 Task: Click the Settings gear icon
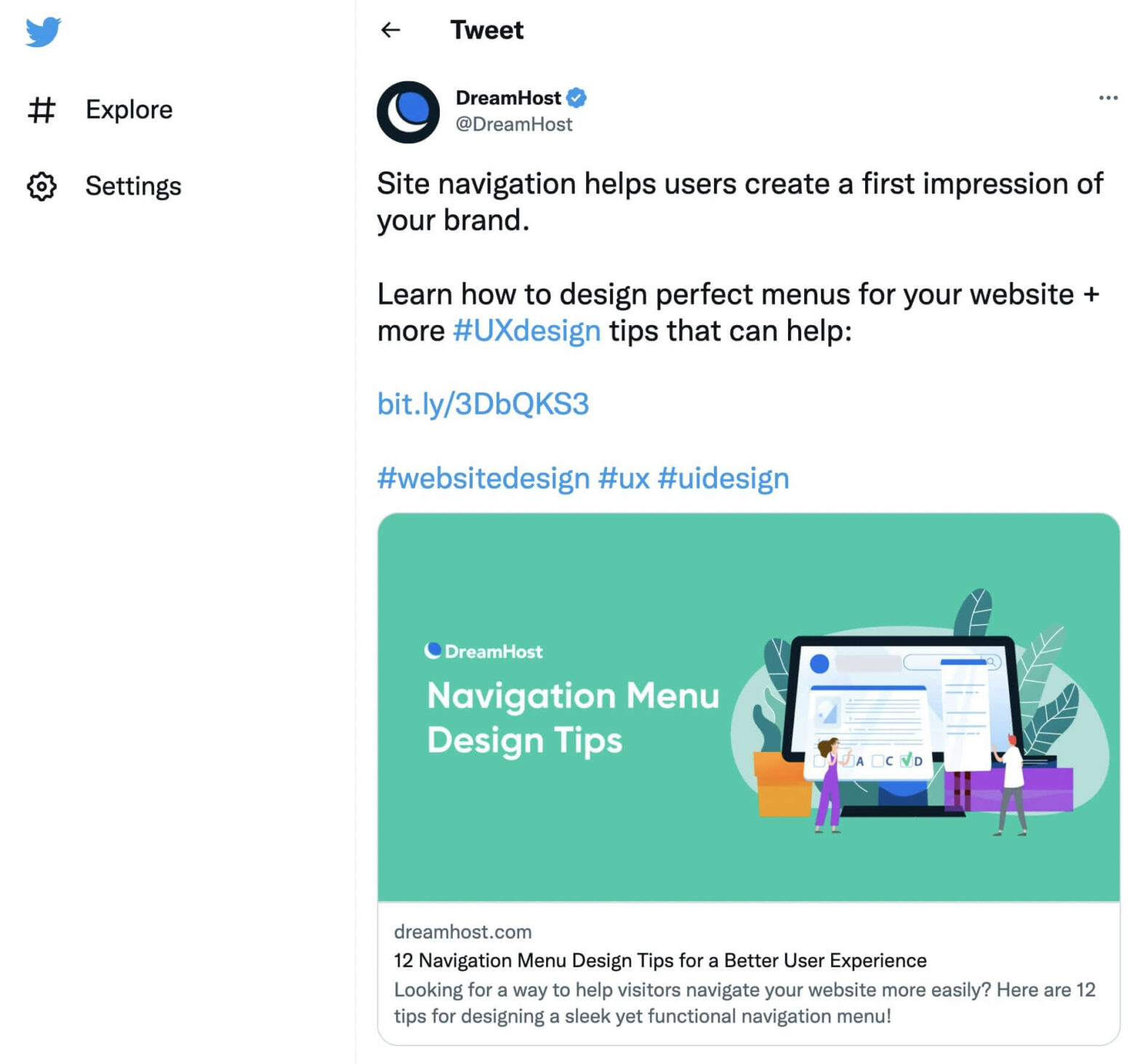click(x=41, y=186)
